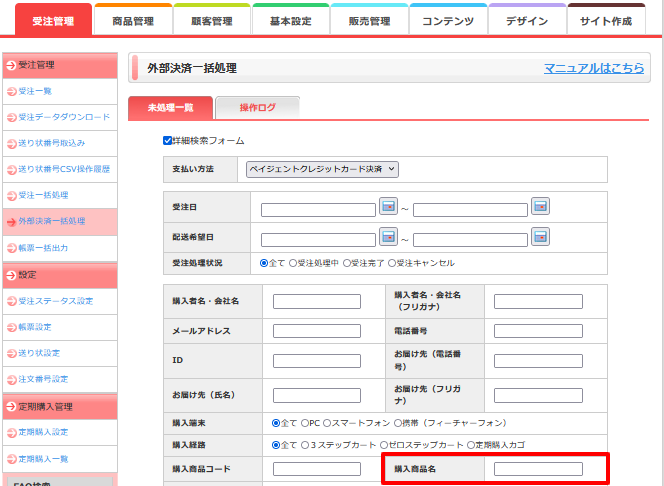Click the 定期購入管理 sidebar section header

(60, 407)
